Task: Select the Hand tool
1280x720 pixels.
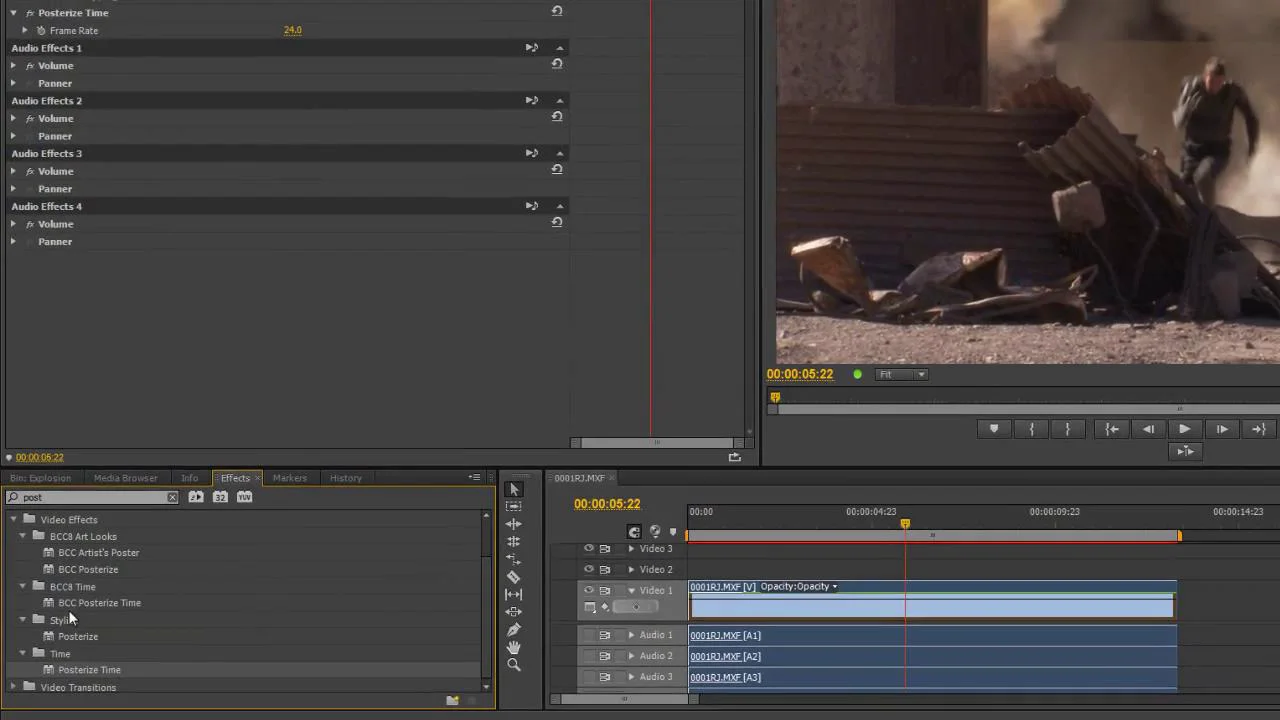Action: click(x=514, y=647)
